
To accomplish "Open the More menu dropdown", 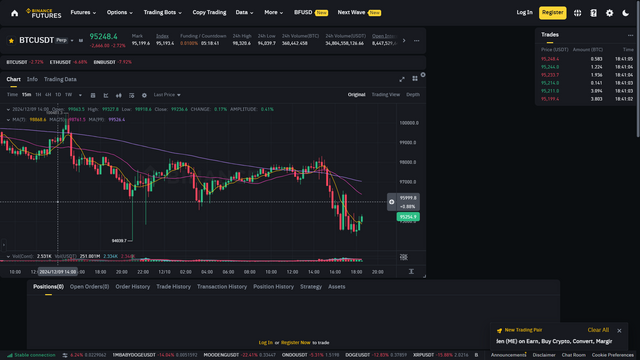I will pyautogui.click(x=273, y=13).
